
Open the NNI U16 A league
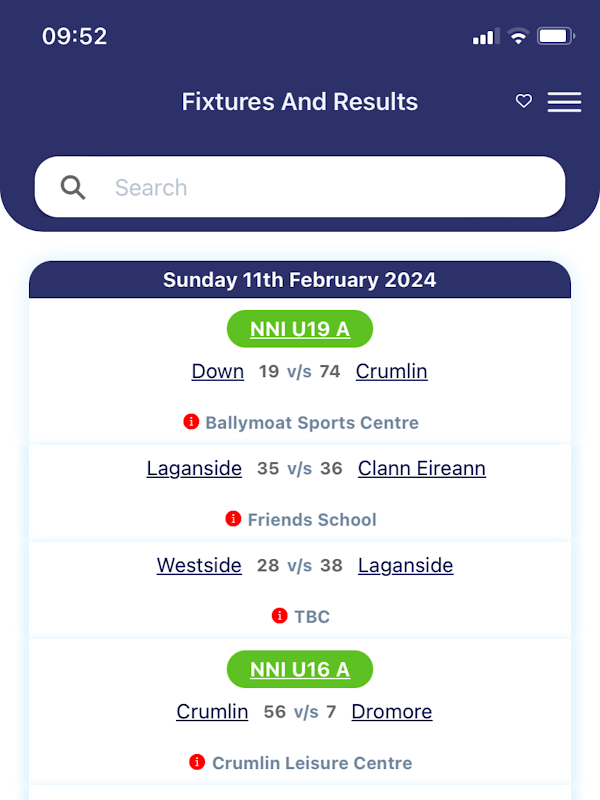[x=300, y=670]
